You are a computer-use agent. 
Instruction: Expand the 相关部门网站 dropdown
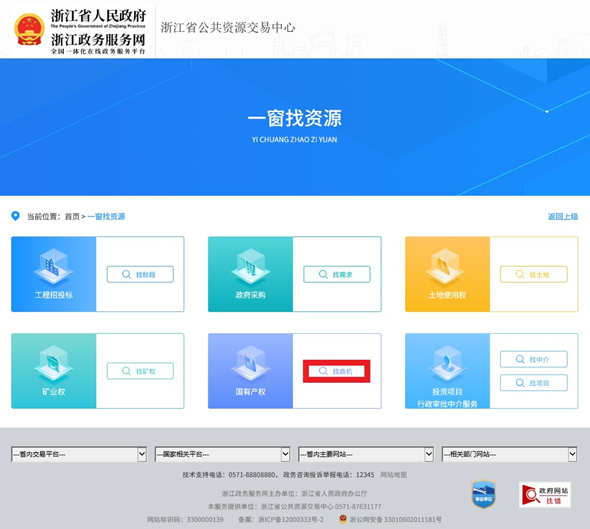pos(509,454)
